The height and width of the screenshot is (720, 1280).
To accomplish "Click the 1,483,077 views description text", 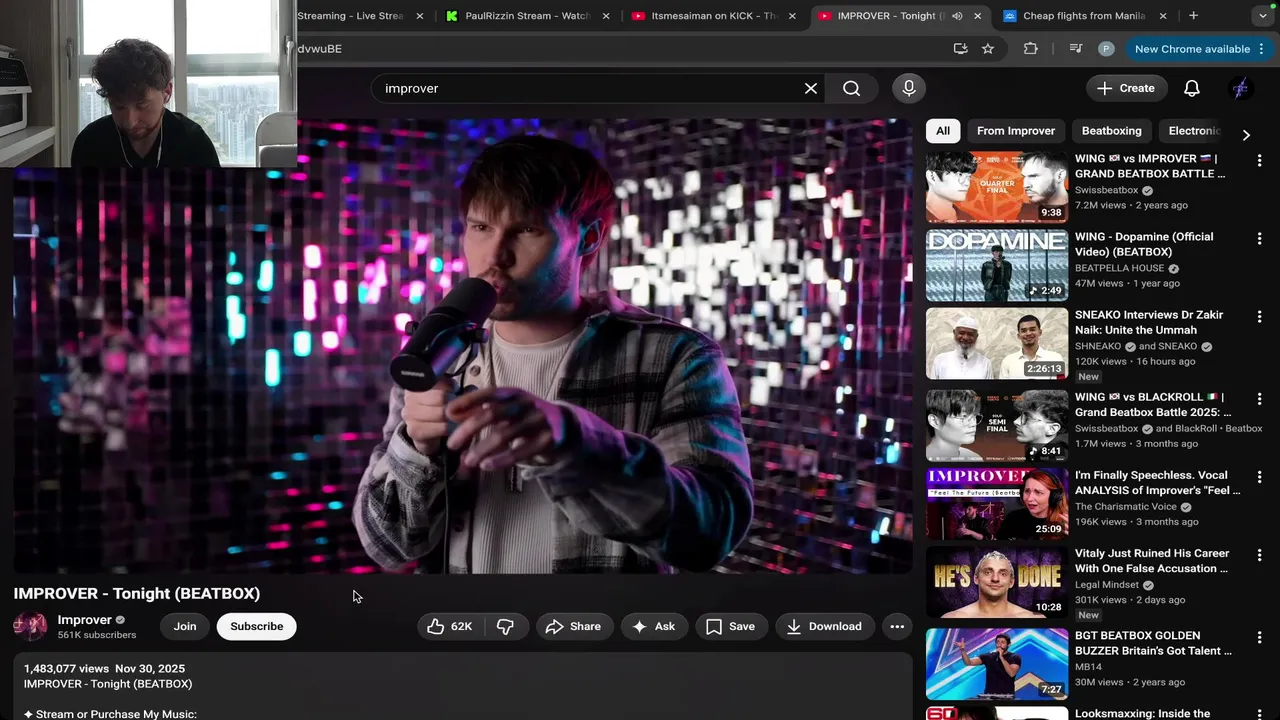I will (x=66, y=668).
